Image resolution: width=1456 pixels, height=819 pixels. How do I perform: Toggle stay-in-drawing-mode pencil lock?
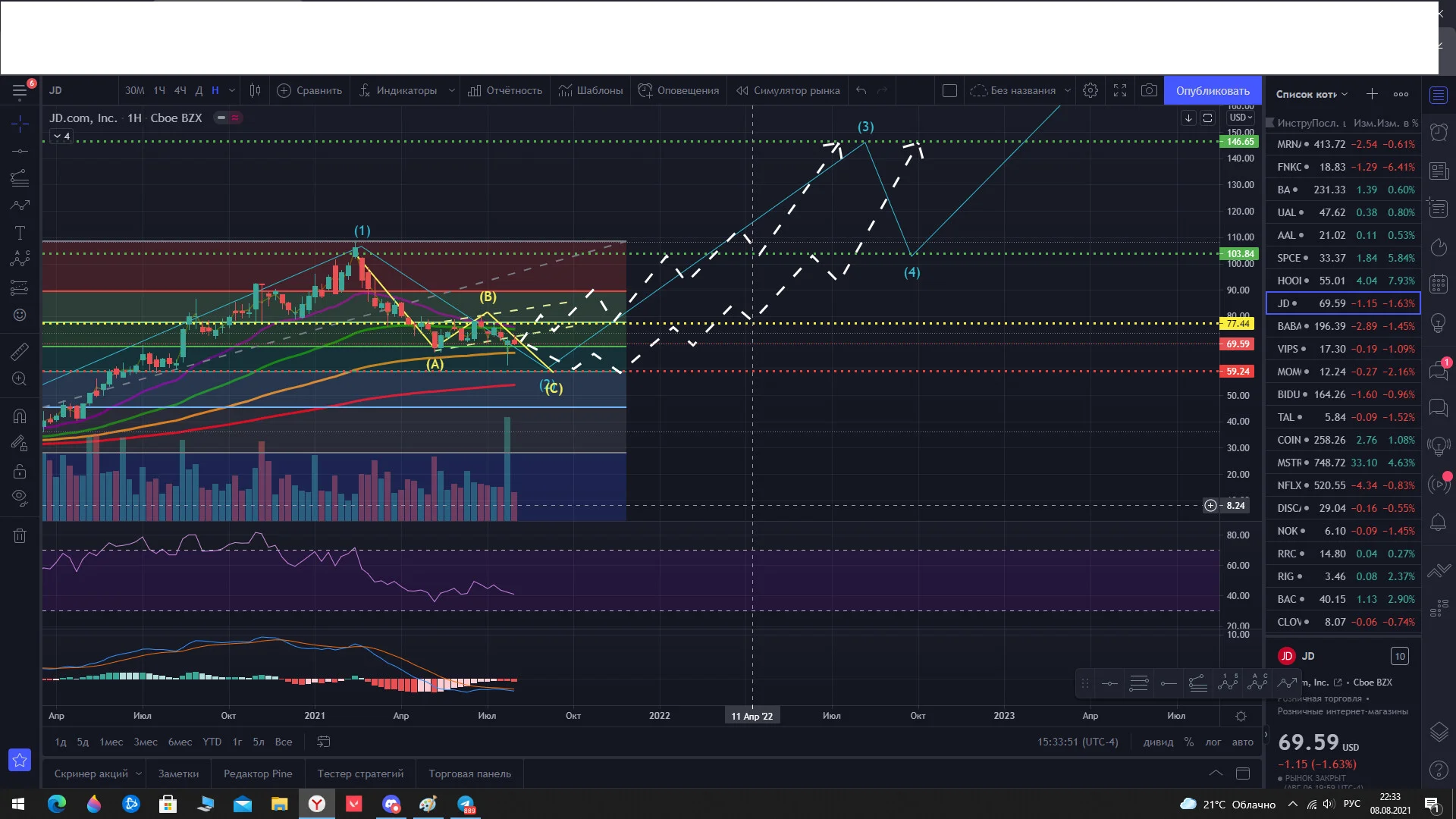(20, 444)
